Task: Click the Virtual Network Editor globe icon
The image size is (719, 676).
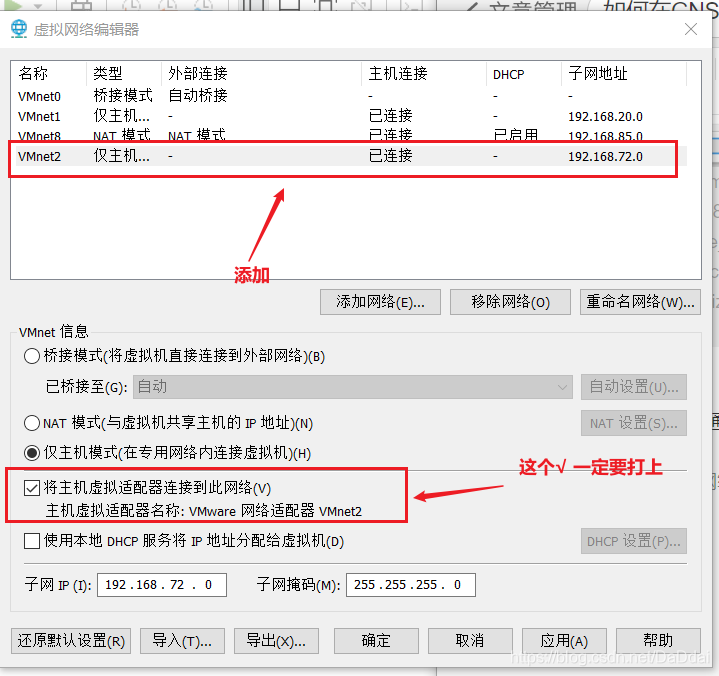Action: 19,29
